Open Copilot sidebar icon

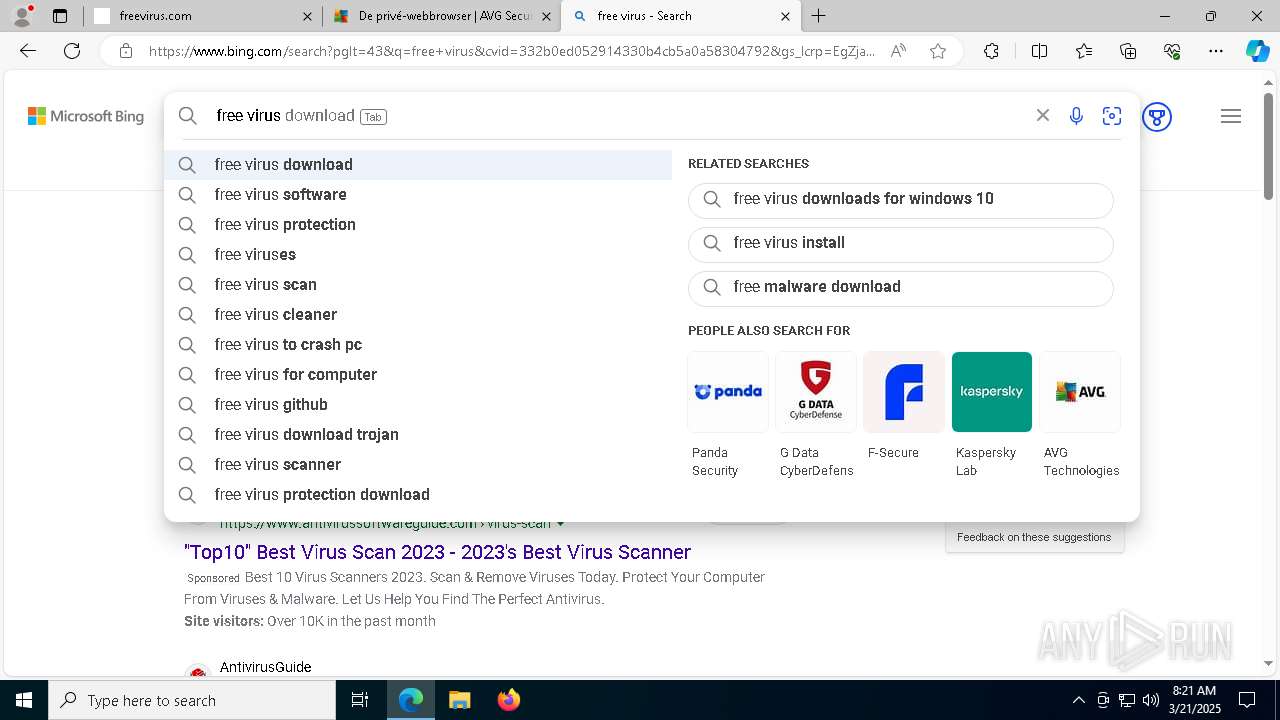(1257, 51)
